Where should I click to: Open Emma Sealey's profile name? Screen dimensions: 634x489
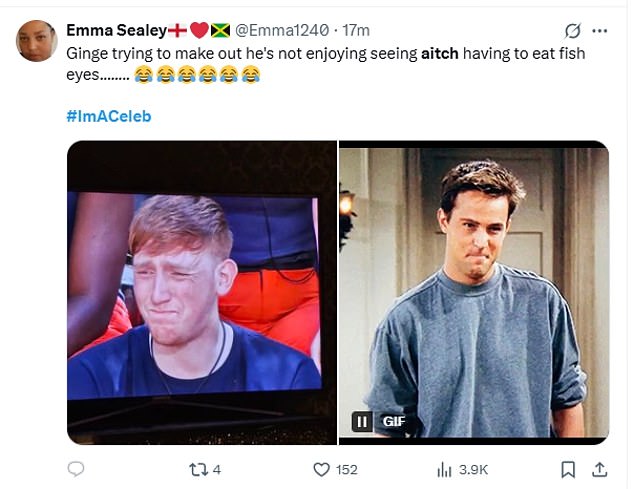tap(108, 30)
